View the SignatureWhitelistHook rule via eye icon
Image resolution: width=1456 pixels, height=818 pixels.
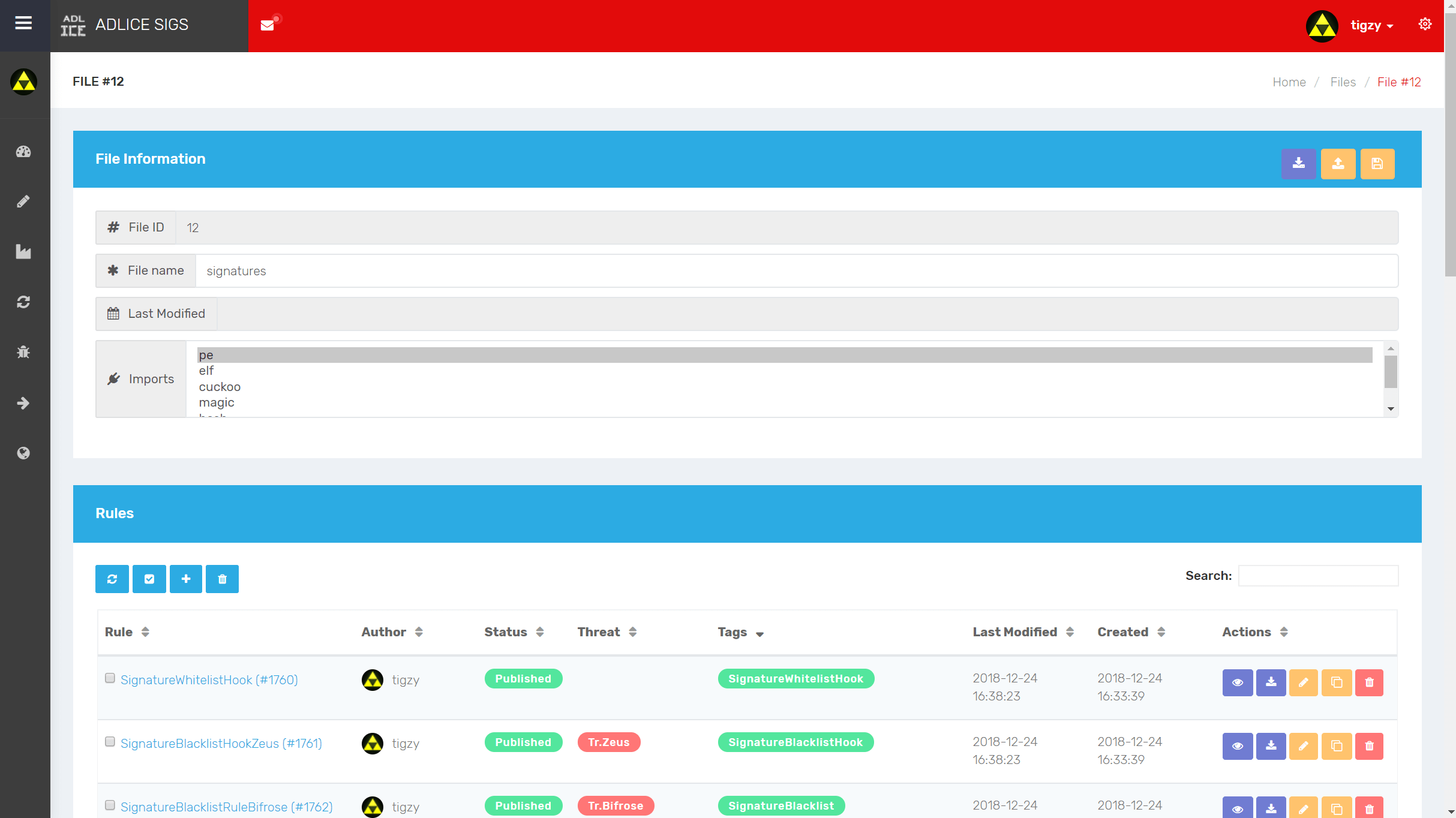tap(1237, 682)
